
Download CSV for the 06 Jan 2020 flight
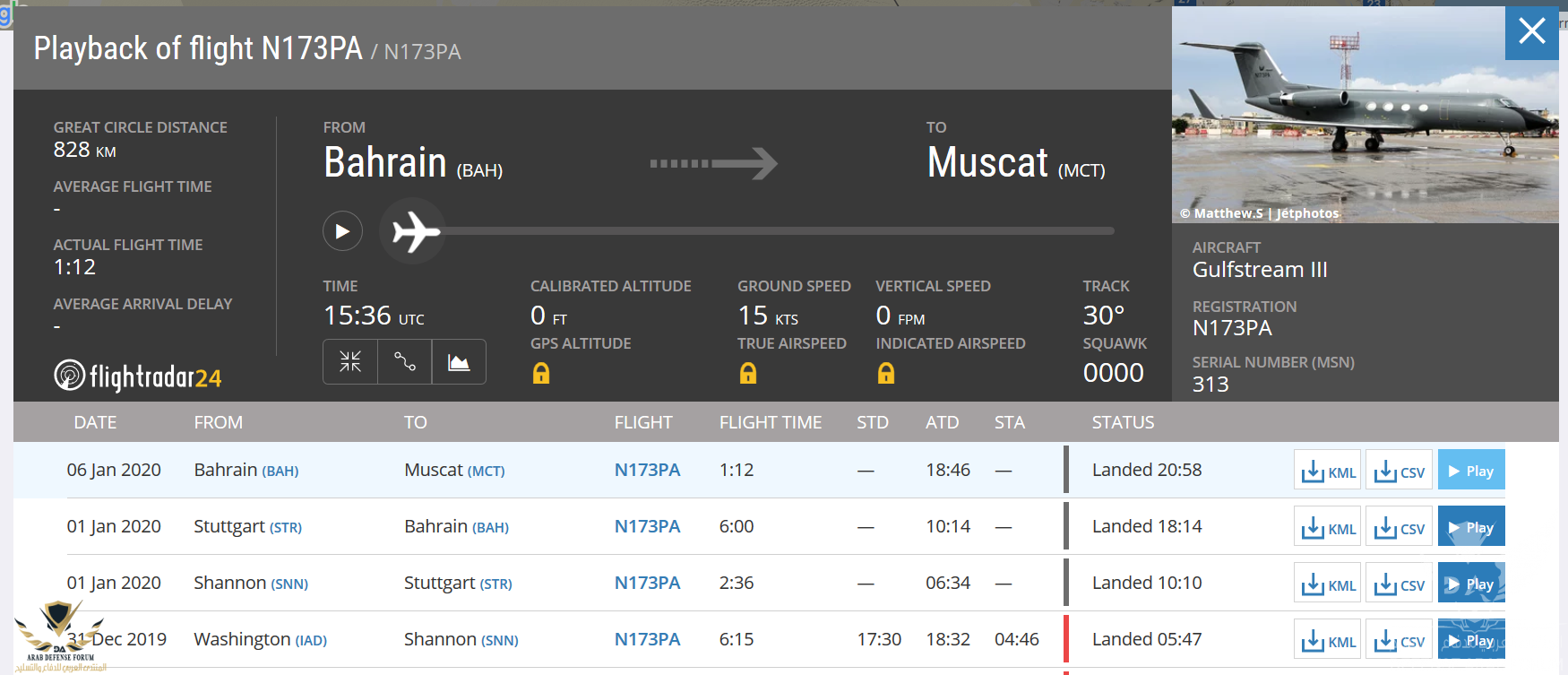click(x=1399, y=471)
